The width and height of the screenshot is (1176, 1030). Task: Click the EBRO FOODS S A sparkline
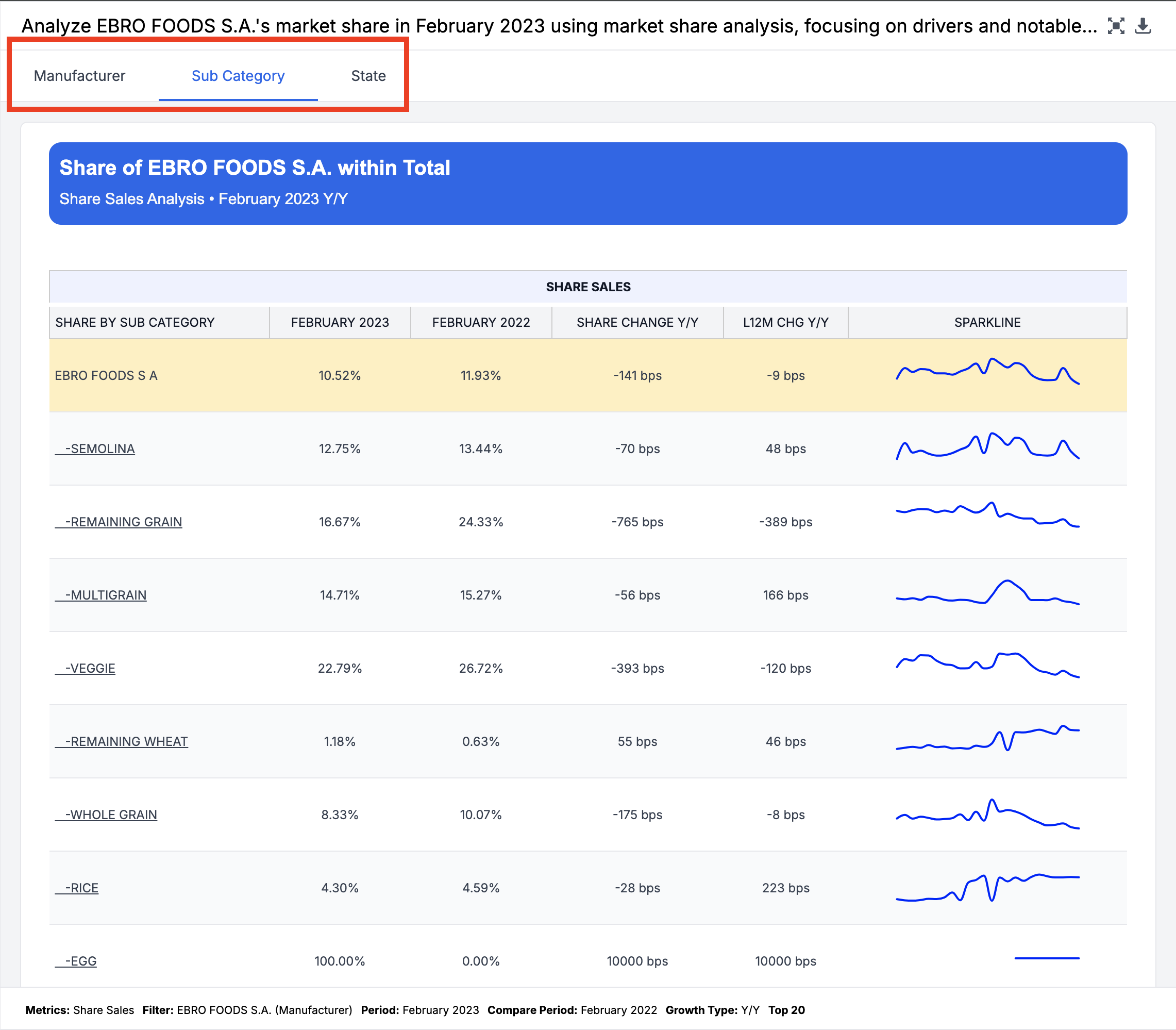point(987,372)
